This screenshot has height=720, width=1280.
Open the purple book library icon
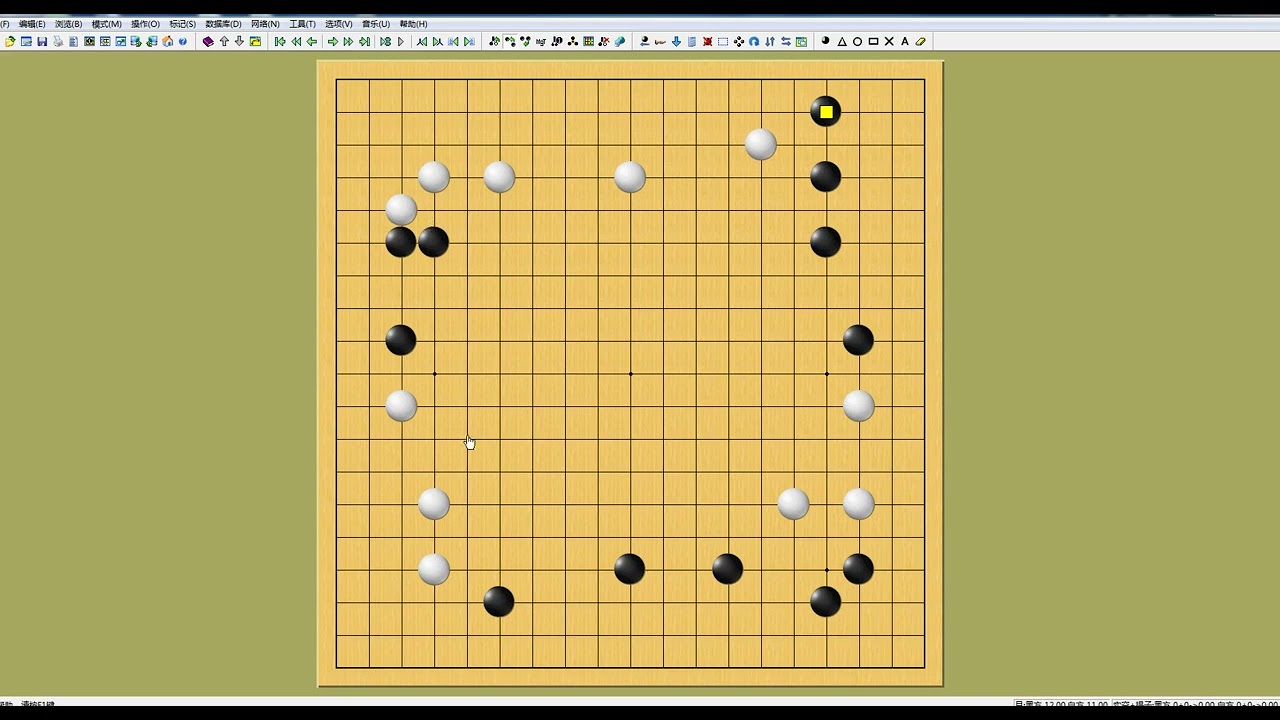point(208,42)
